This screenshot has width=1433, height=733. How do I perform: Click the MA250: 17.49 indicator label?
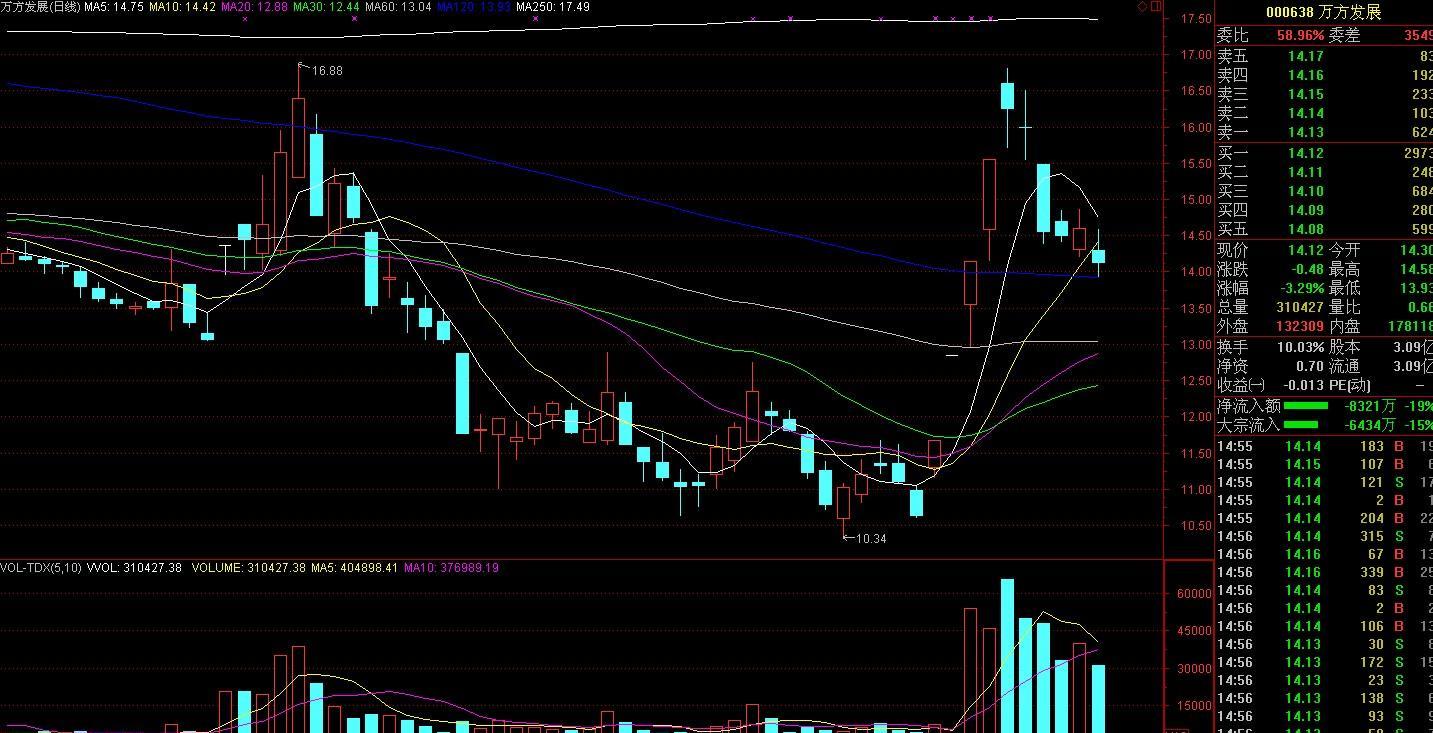[x=552, y=7]
